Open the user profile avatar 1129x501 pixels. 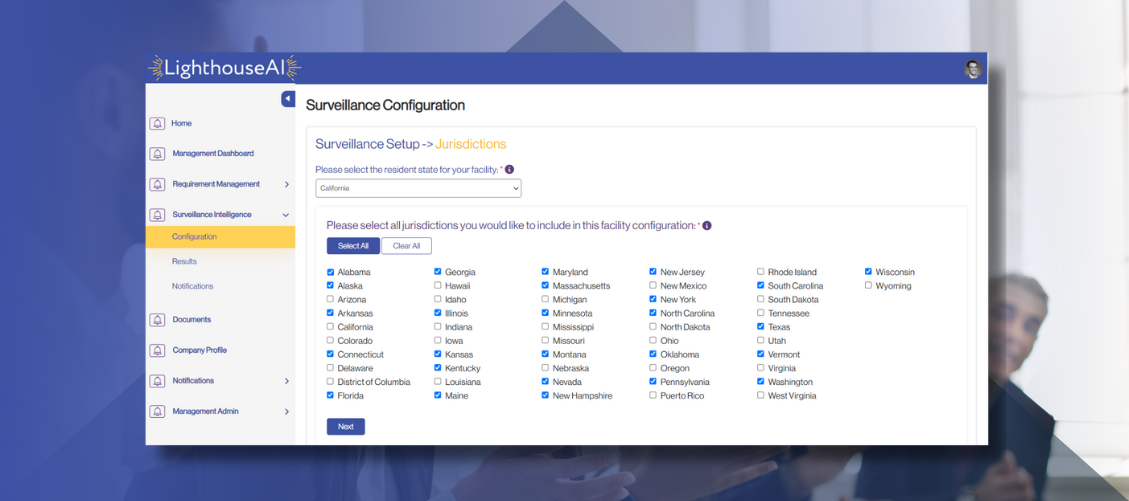973,69
